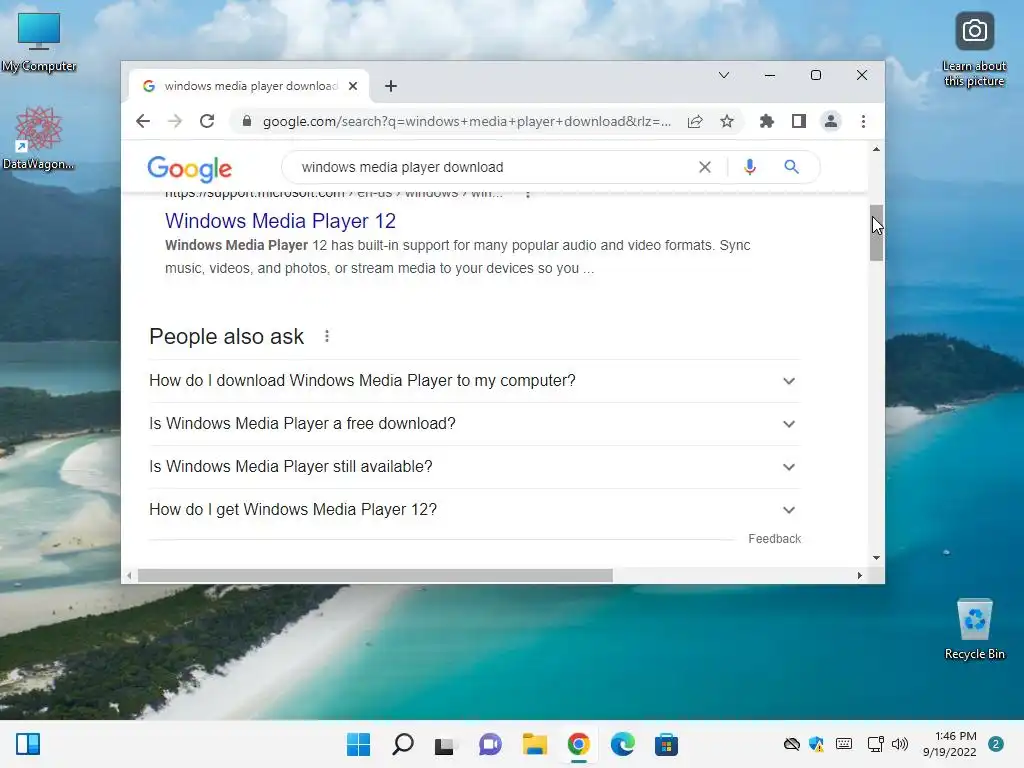The image size is (1024, 768).
Task: Focus the Google search input field
Action: point(493,167)
